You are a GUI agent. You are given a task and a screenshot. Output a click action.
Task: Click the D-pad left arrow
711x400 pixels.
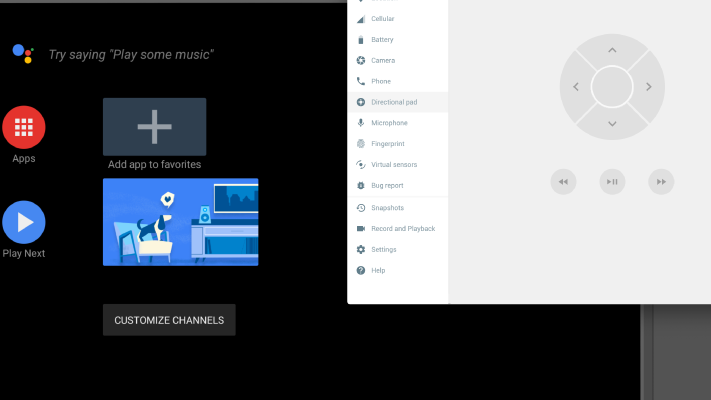point(576,87)
